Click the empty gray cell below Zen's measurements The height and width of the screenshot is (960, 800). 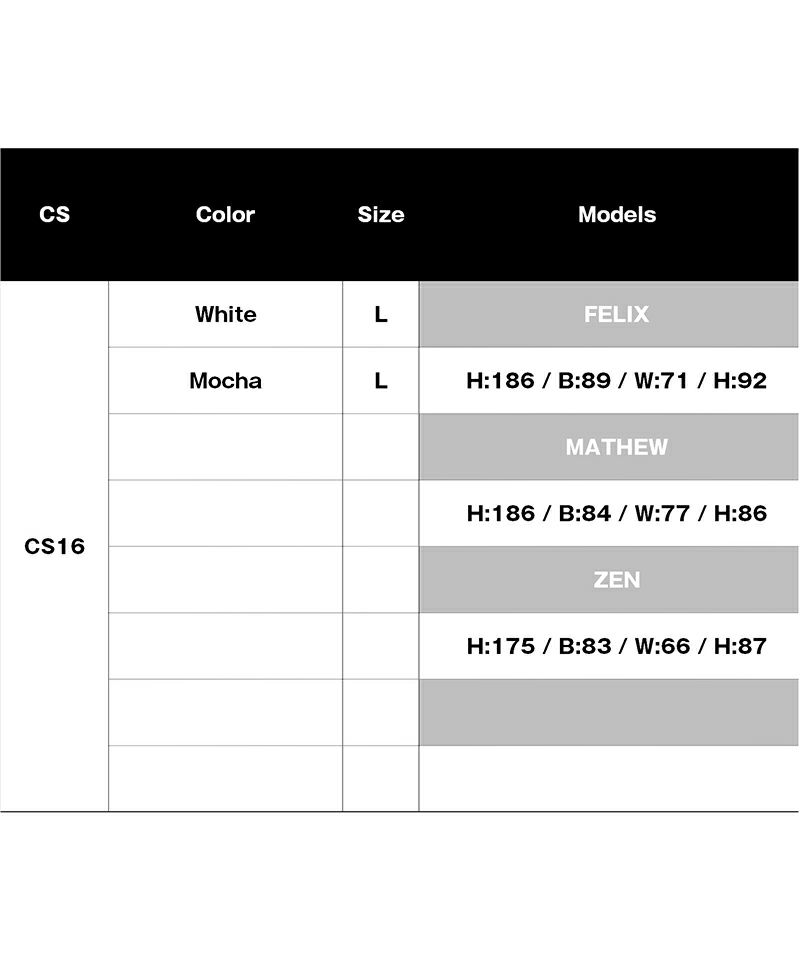point(608,712)
